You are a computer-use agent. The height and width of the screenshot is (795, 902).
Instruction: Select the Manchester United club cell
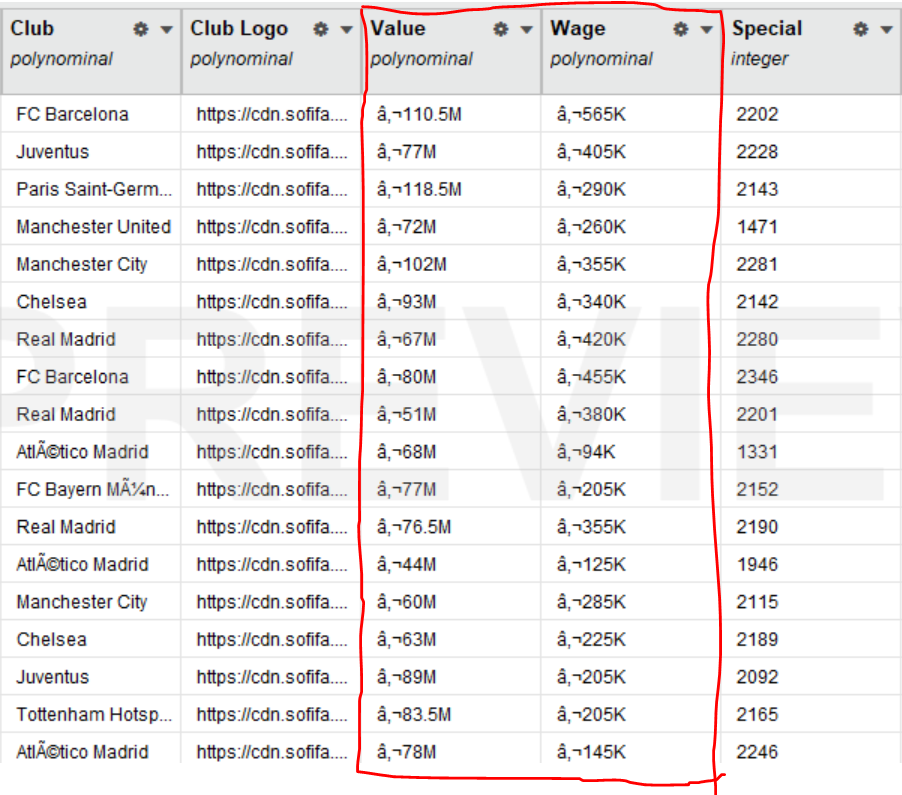(x=94, y=227)
